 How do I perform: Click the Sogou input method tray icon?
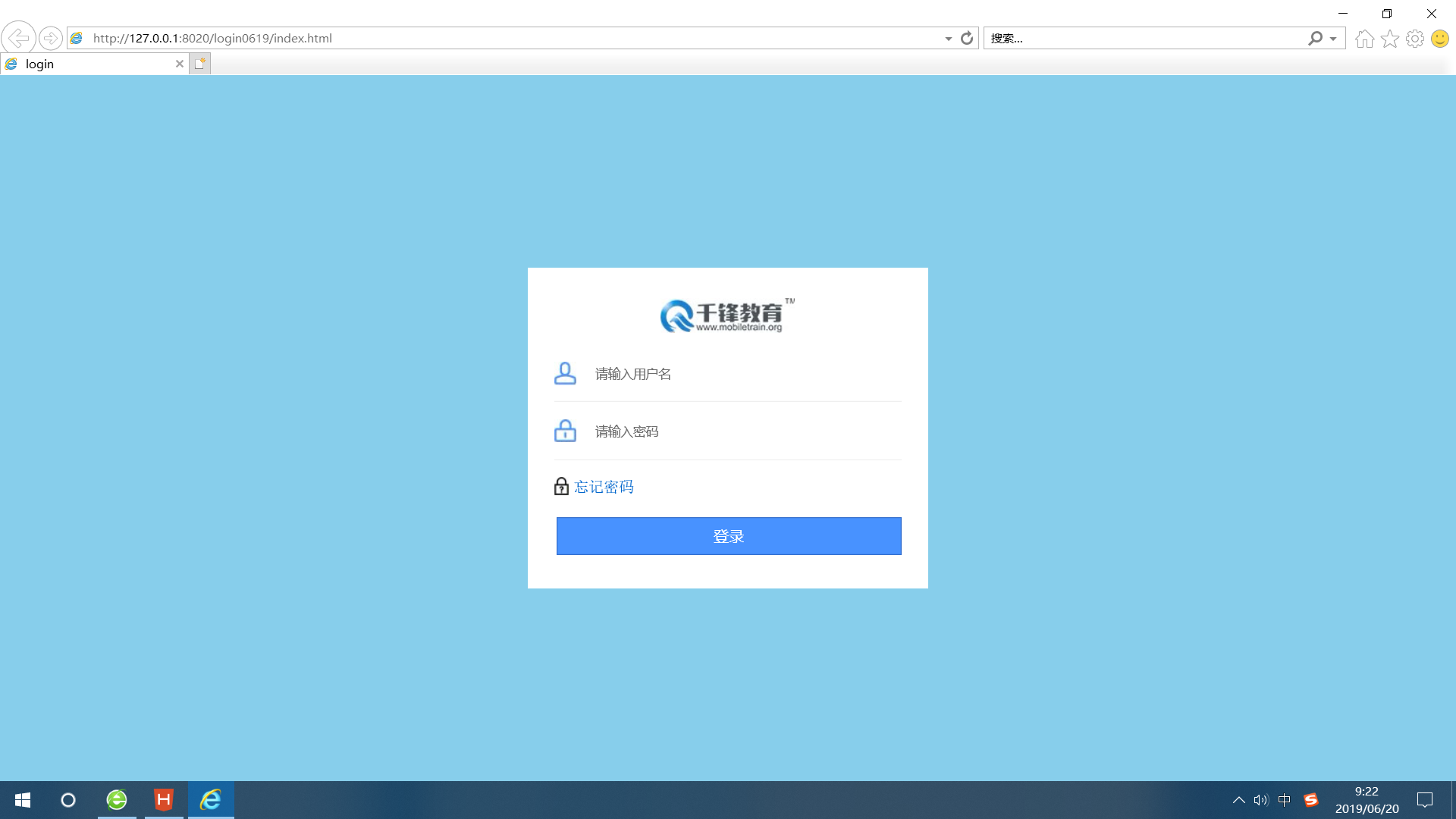(1311, 800)
